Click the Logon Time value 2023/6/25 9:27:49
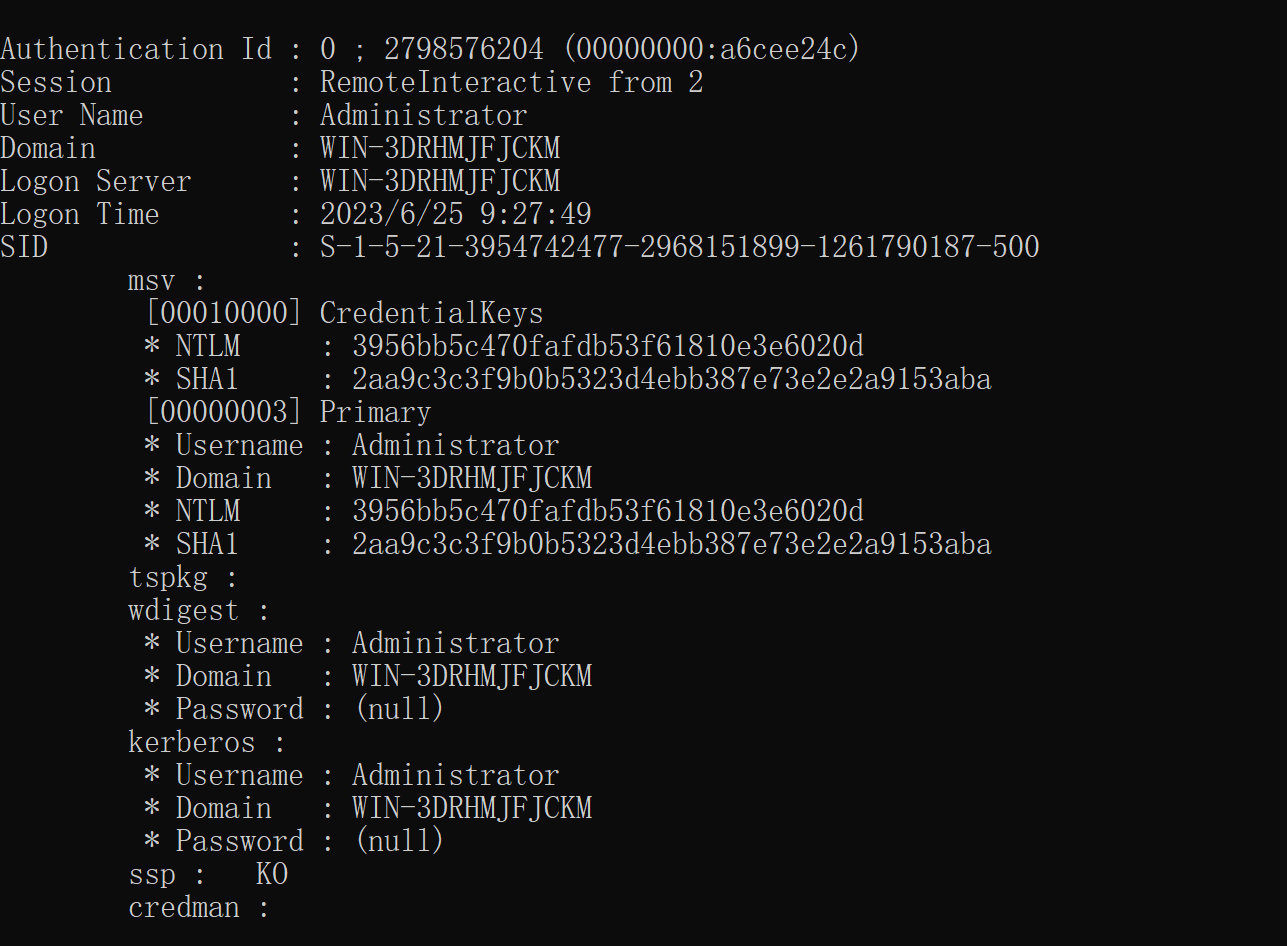The height and width of the screenshot is (946, 1287). 455,214
